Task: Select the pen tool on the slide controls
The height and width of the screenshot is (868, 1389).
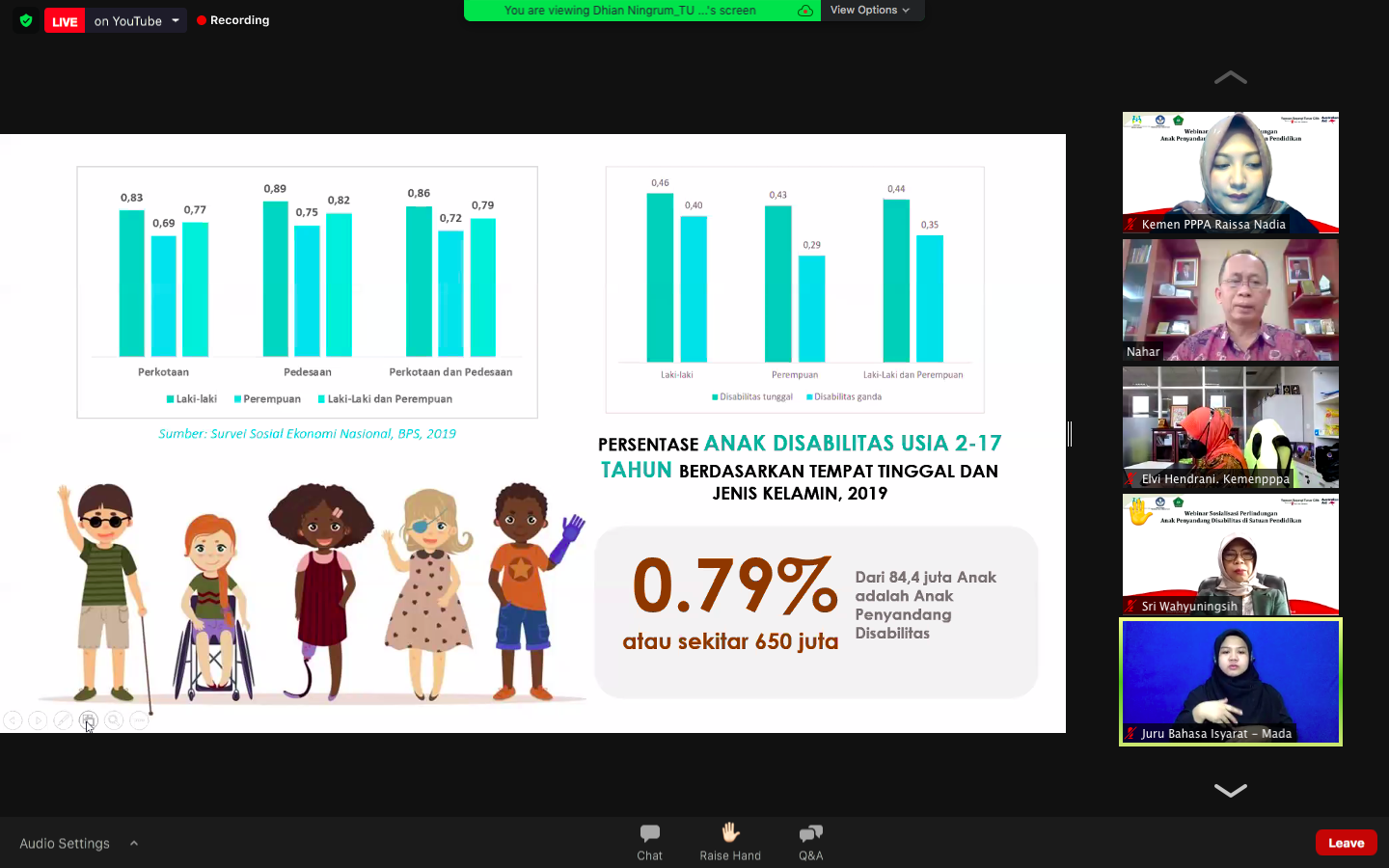Action: pos(63,720)
